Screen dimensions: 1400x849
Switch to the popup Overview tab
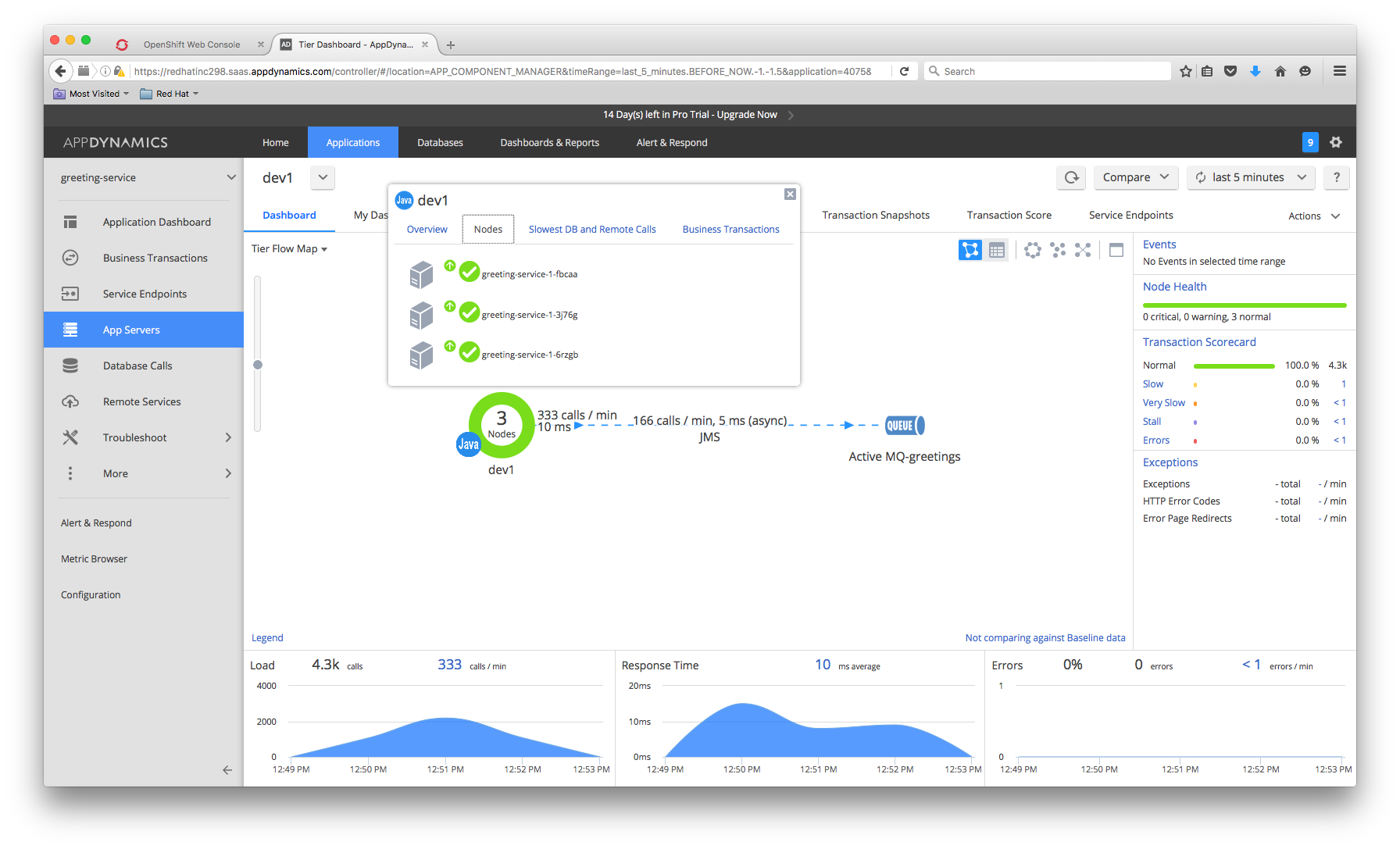427,229
